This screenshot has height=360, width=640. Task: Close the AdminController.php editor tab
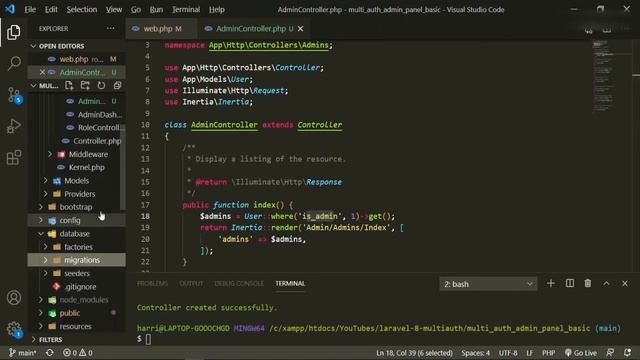click(x=300, y=29)
